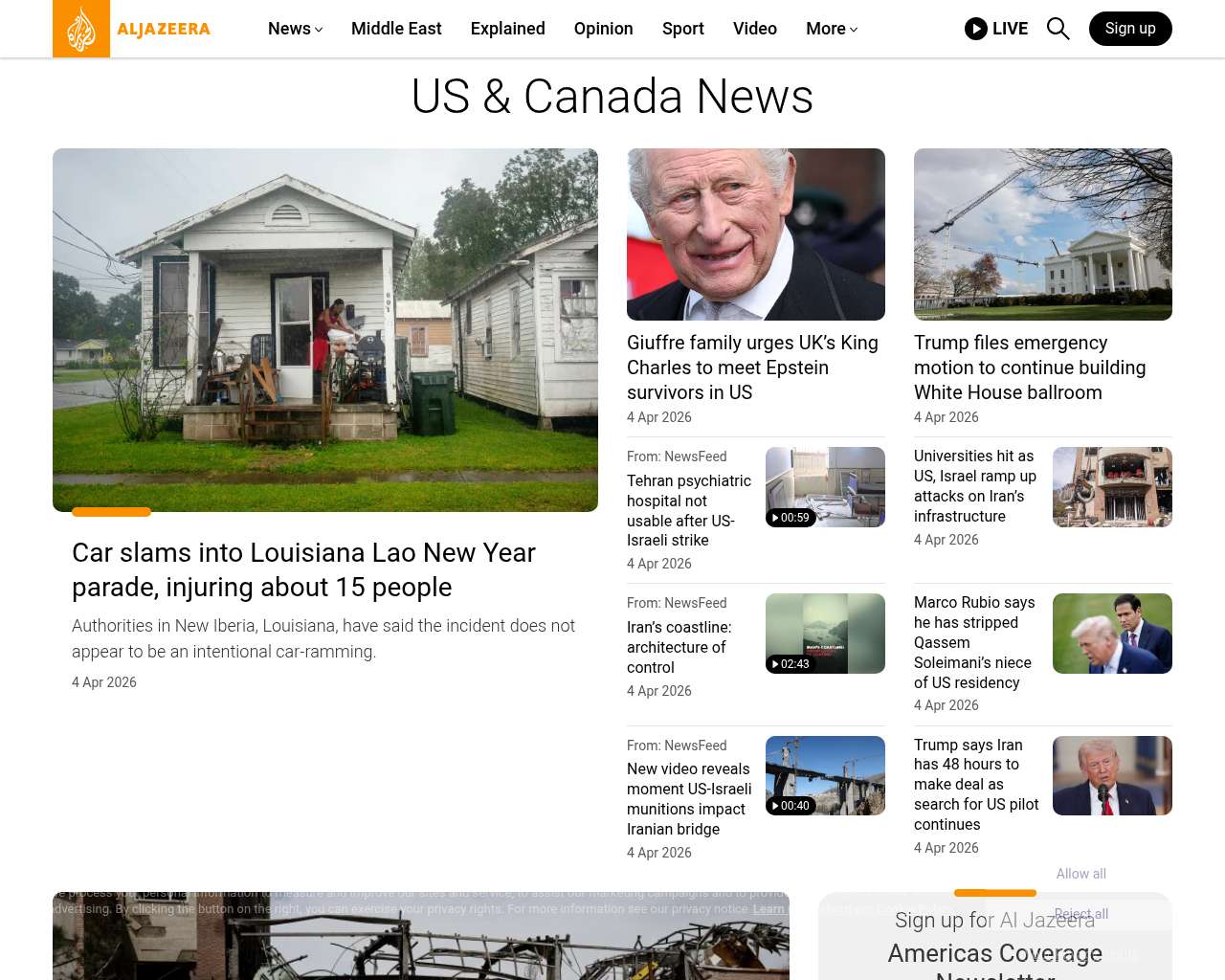Screen dimensions: 1225x980
Task: Go to the Opinion section
Action: [603, 29]
